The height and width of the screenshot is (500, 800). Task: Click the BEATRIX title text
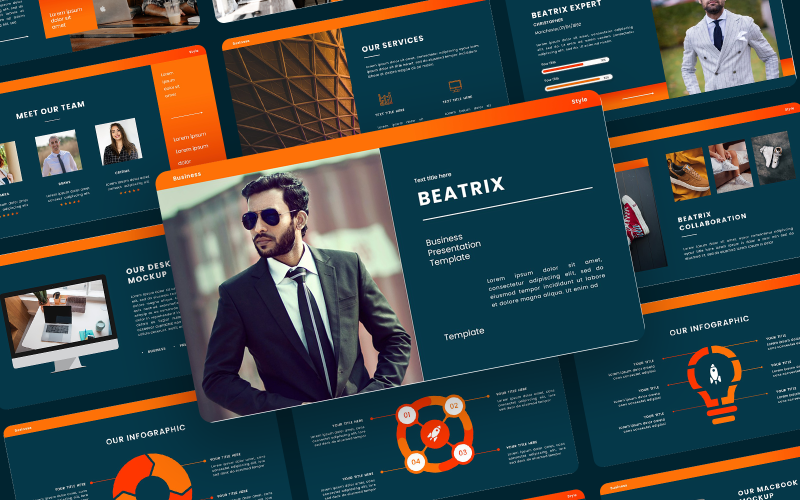pyautogui.click(x=461, y=191)
